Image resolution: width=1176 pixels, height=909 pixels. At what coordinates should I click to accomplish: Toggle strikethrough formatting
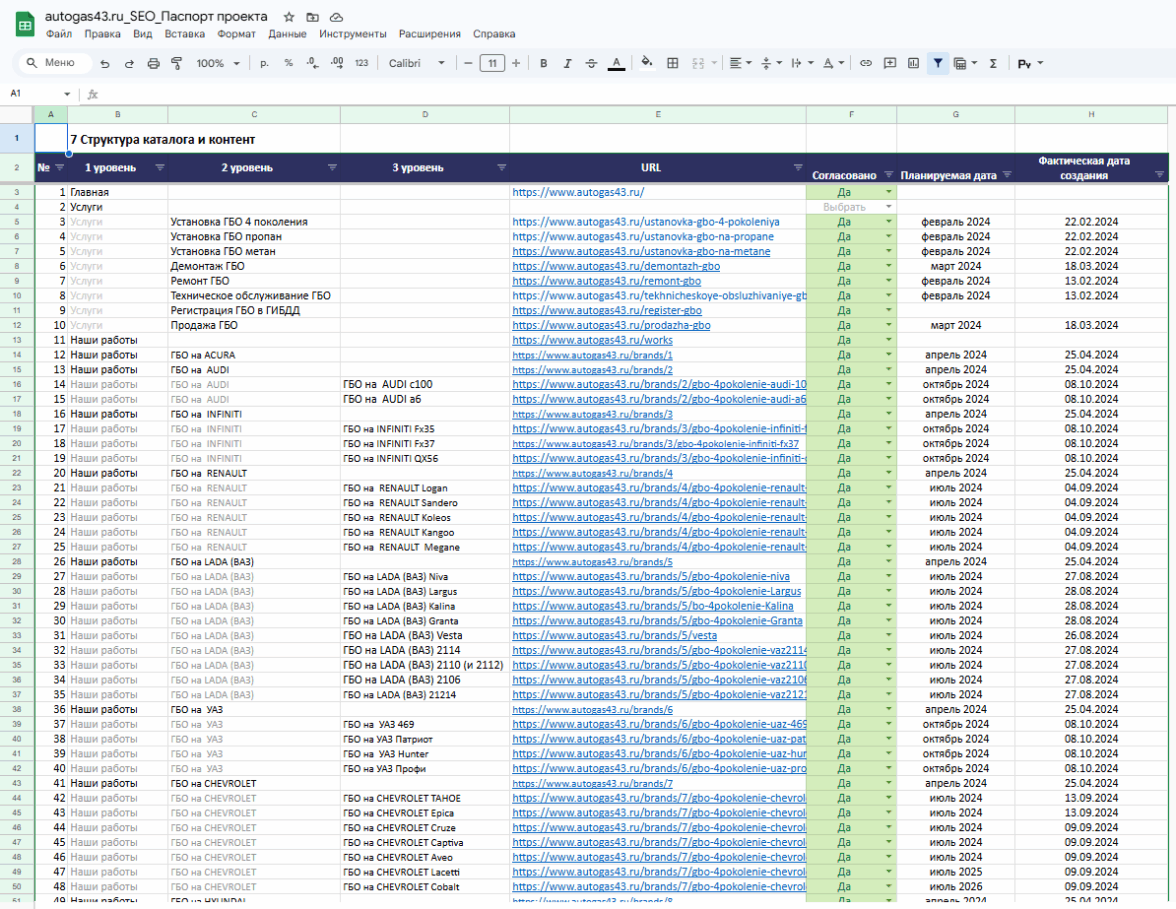click(x=591, y=63)
